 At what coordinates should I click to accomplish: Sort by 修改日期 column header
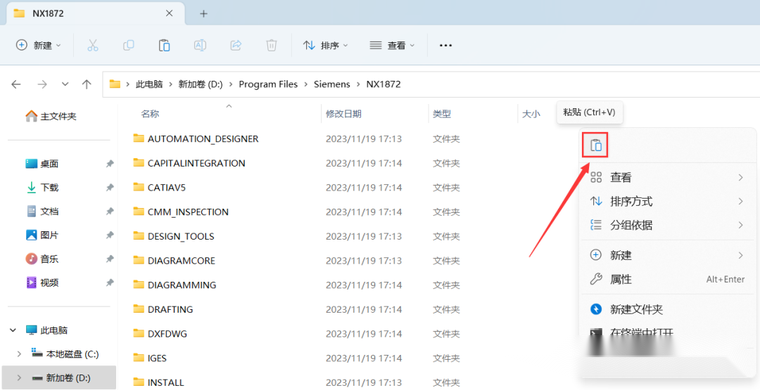[x=343, y=114]
